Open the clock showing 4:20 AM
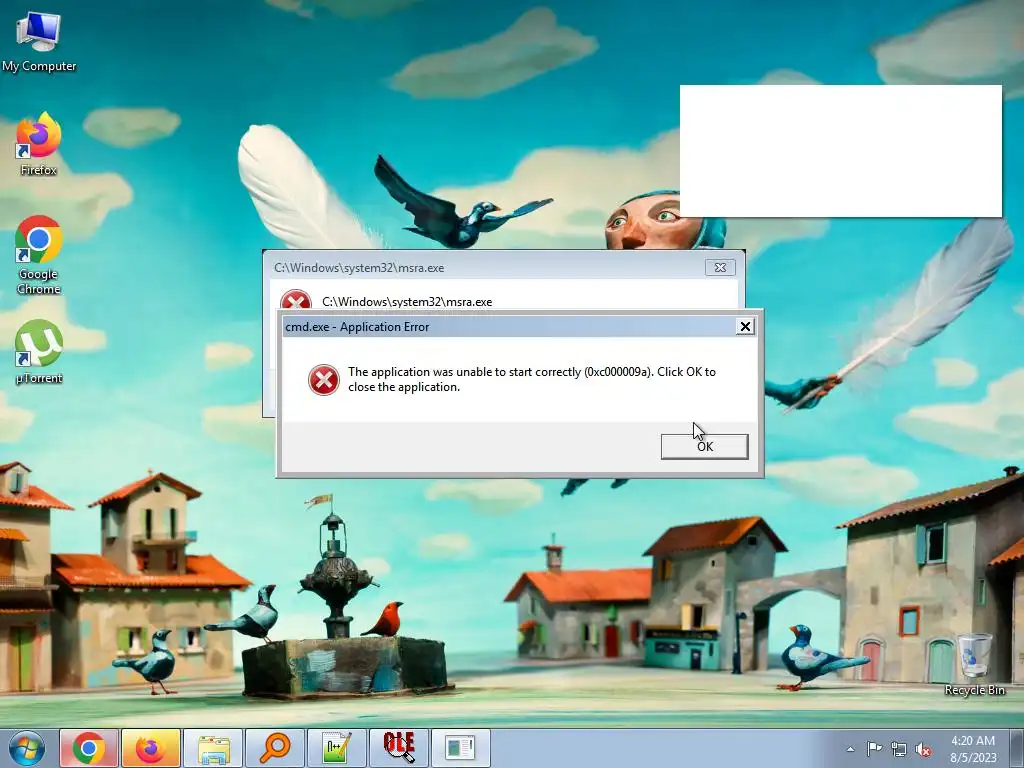The width and height of the screenshot is (1024, 768). (x=973, y=748)
